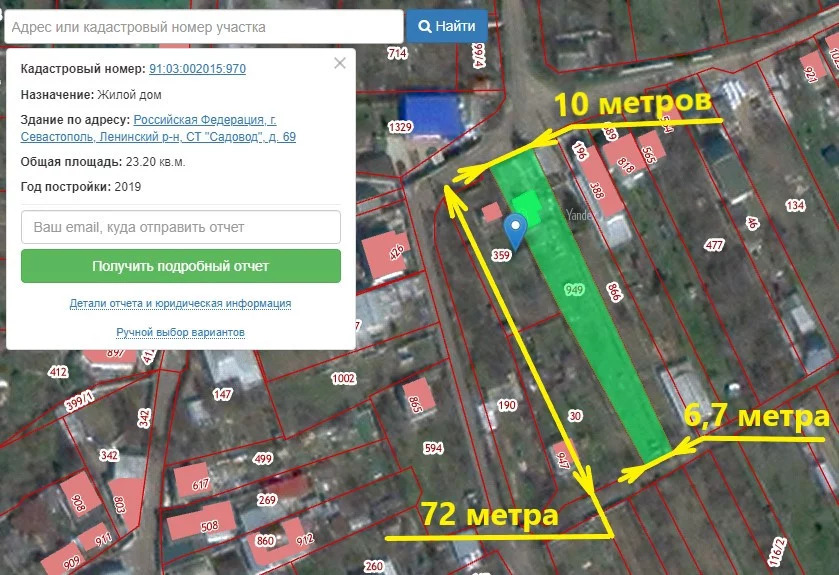Click the parcel labeled 477

[x=714, y=245]
